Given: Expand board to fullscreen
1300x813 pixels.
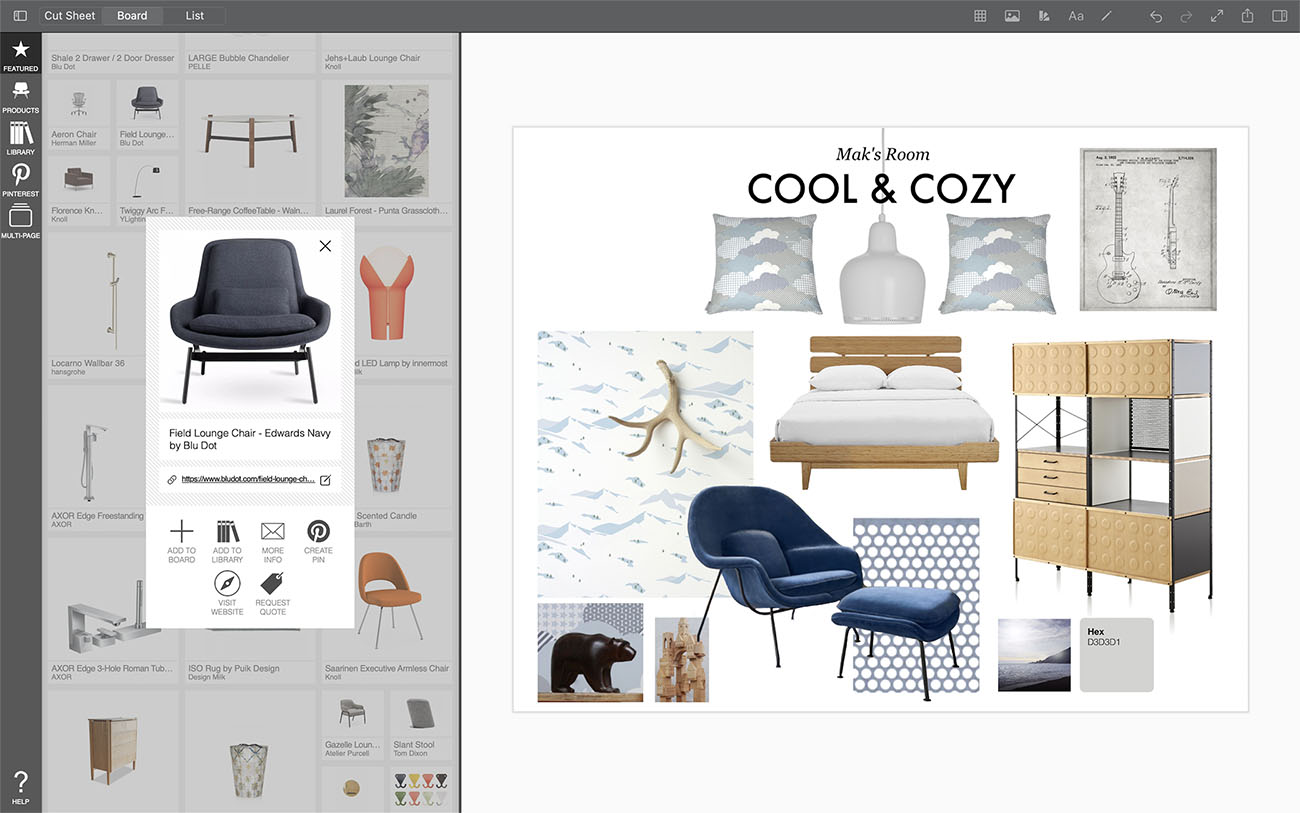Looking at the screenshot, I should pyautogui.click(x=1217, y=16).
